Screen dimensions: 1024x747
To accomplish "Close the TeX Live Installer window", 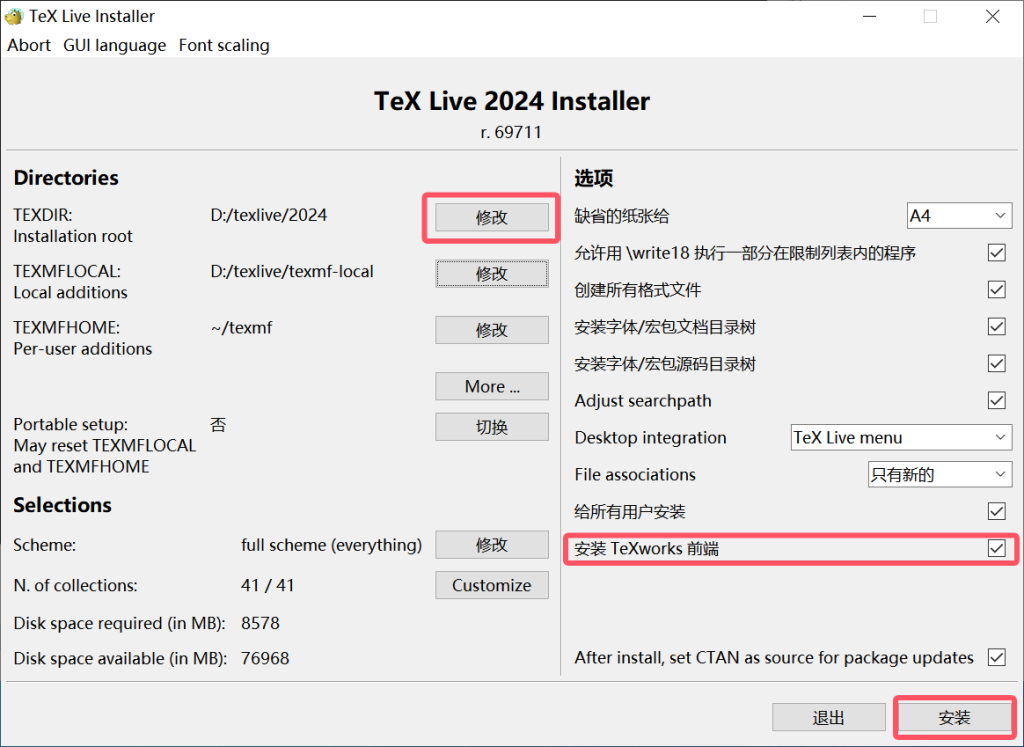I will 993,16.
